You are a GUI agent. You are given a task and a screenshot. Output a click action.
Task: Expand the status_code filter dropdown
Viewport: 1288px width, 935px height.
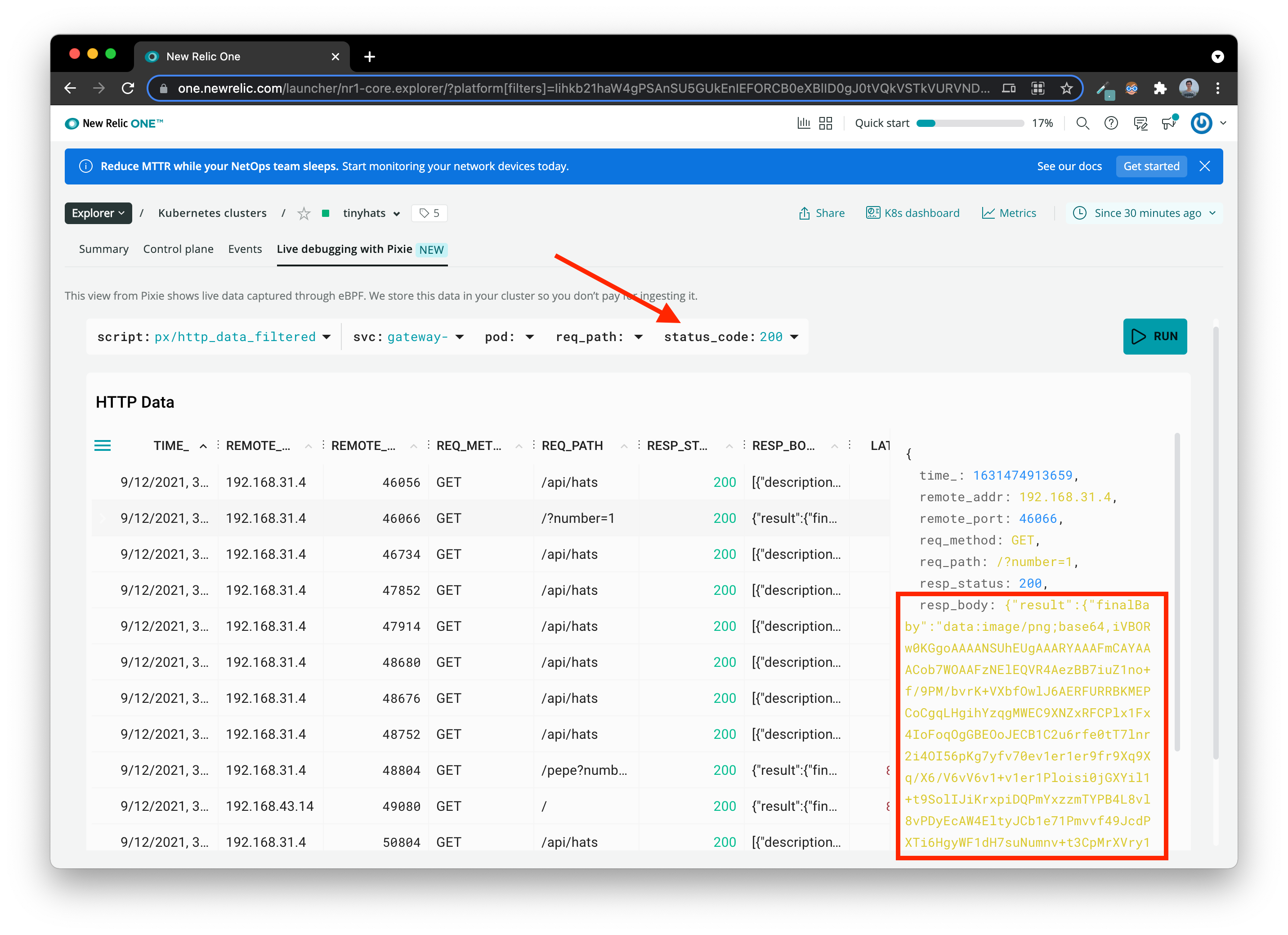[x=794, y=337]
